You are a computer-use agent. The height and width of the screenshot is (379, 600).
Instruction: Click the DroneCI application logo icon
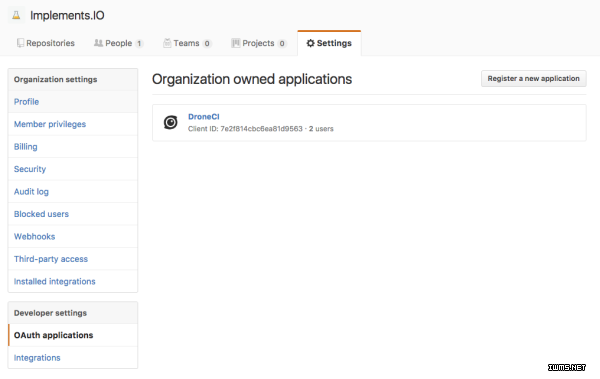171,123
